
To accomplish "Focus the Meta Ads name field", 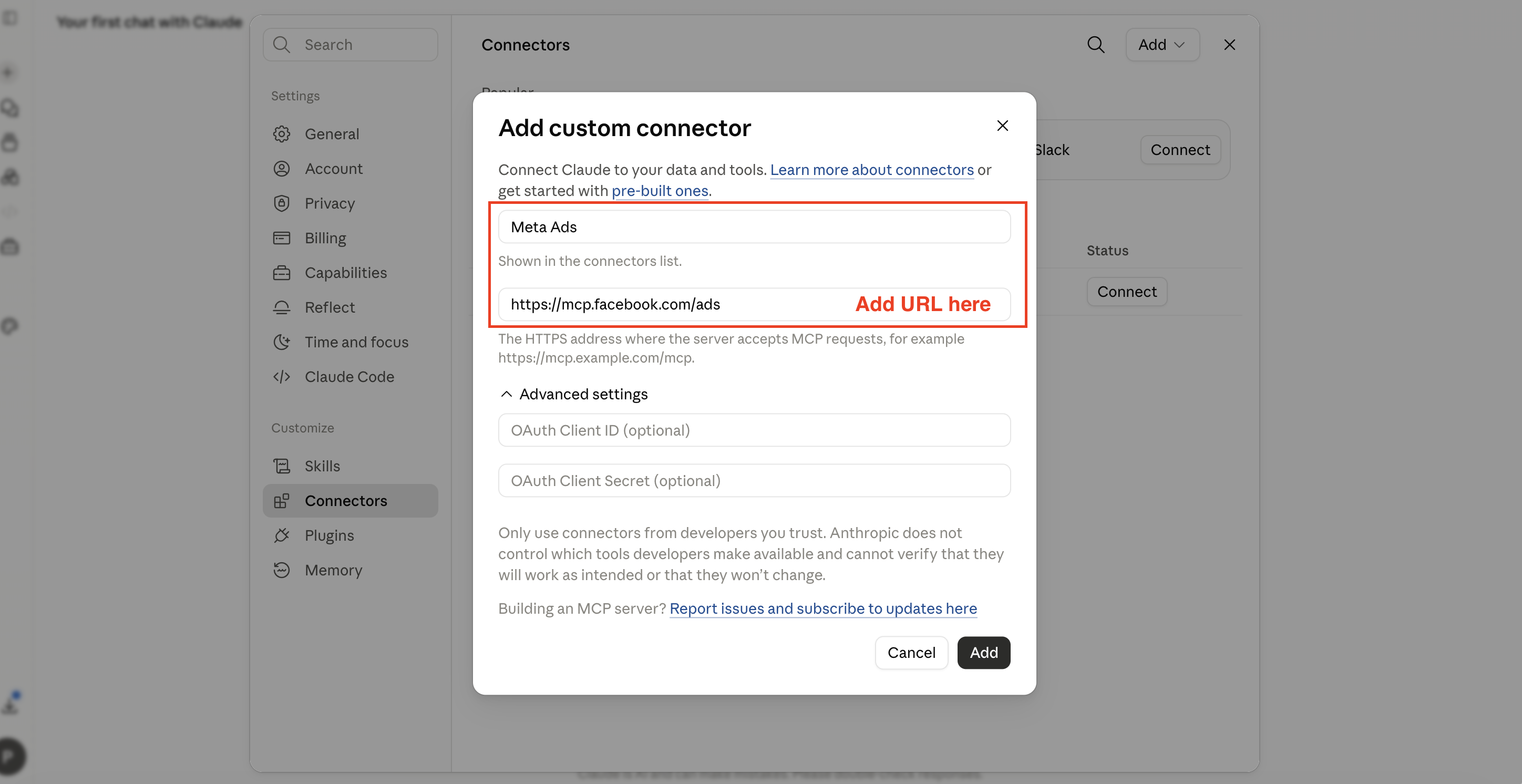I will pos(755,227).
